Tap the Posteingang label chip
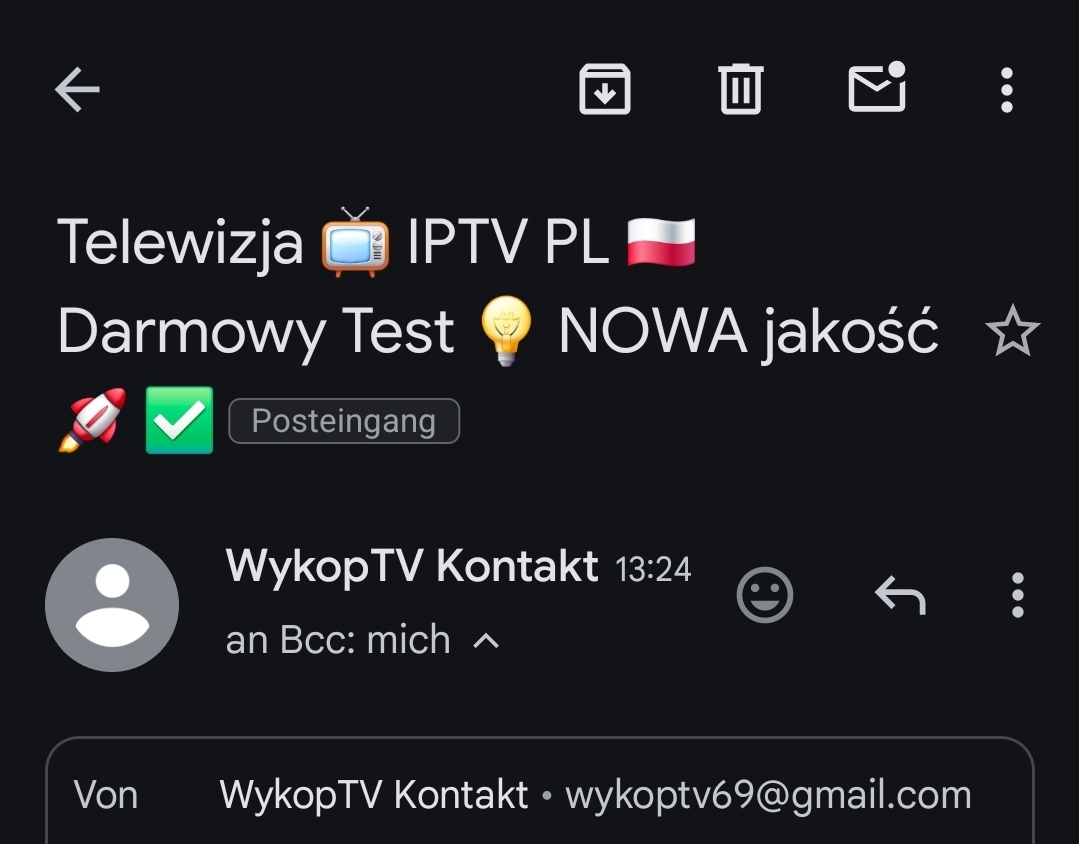The image size is (1079, 844). [343, 421]
